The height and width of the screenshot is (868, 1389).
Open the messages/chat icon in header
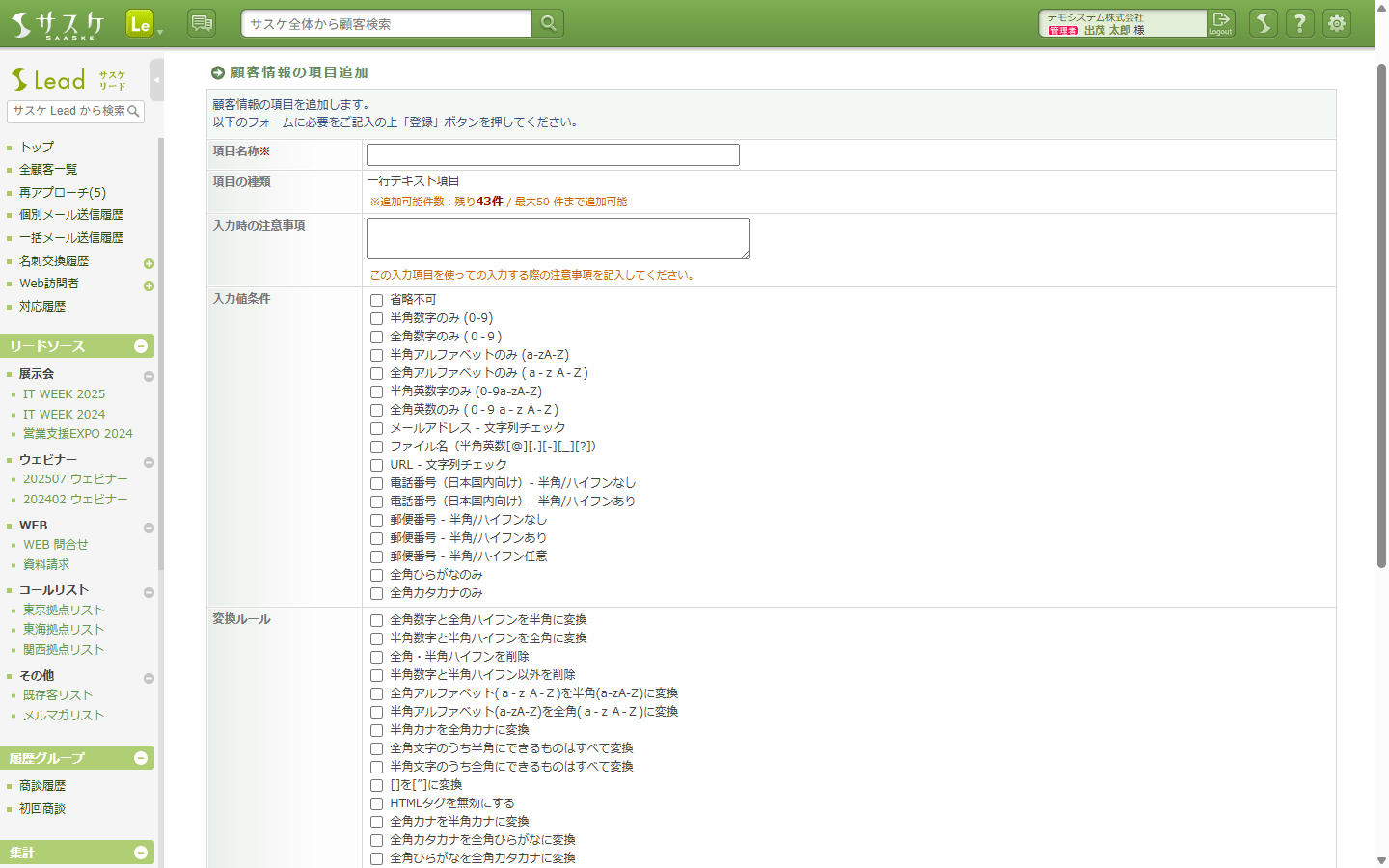202,22
